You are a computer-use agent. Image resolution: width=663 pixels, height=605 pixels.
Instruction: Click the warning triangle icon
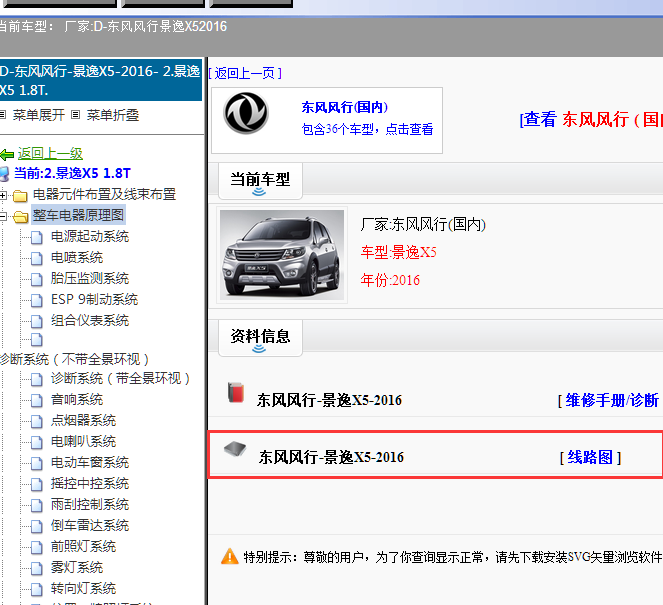point(230,556)
